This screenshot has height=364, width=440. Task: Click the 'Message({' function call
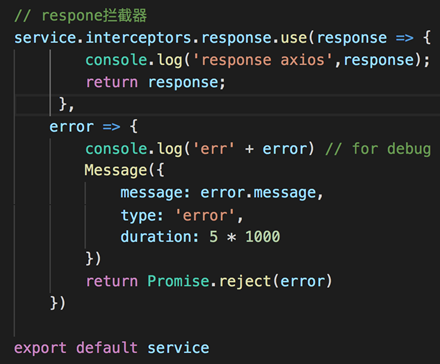tap(124, 170)
